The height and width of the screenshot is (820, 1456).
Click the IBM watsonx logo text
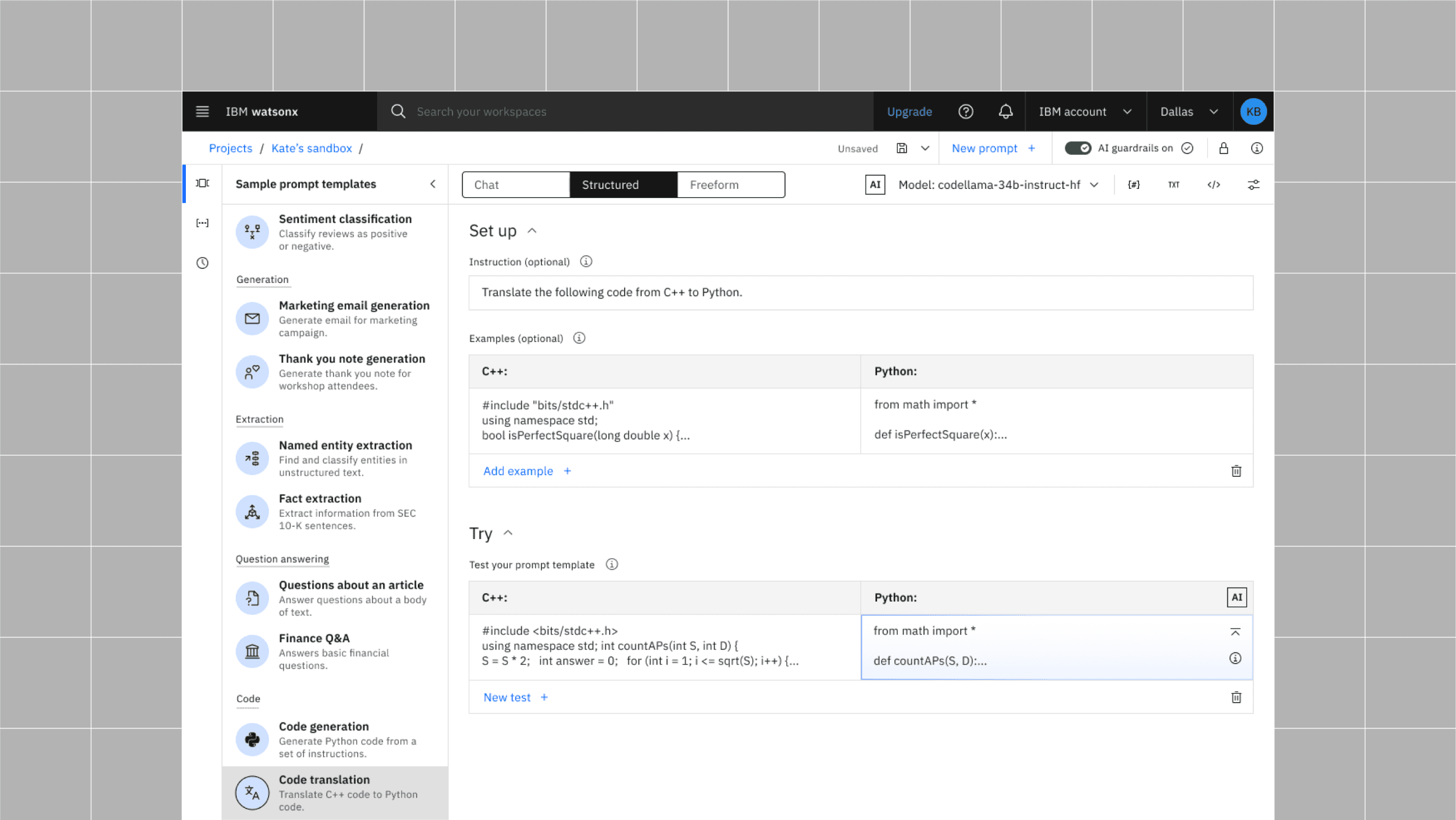tap(262, 111)
